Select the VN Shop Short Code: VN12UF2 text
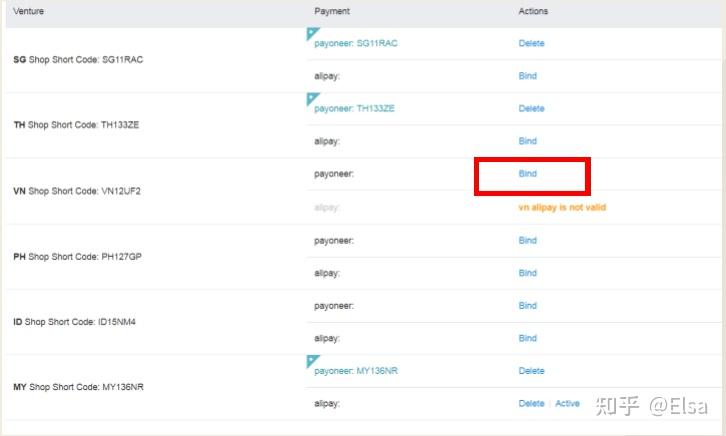Viewport: 726px width, 436px height. click(x=77, y=191)
